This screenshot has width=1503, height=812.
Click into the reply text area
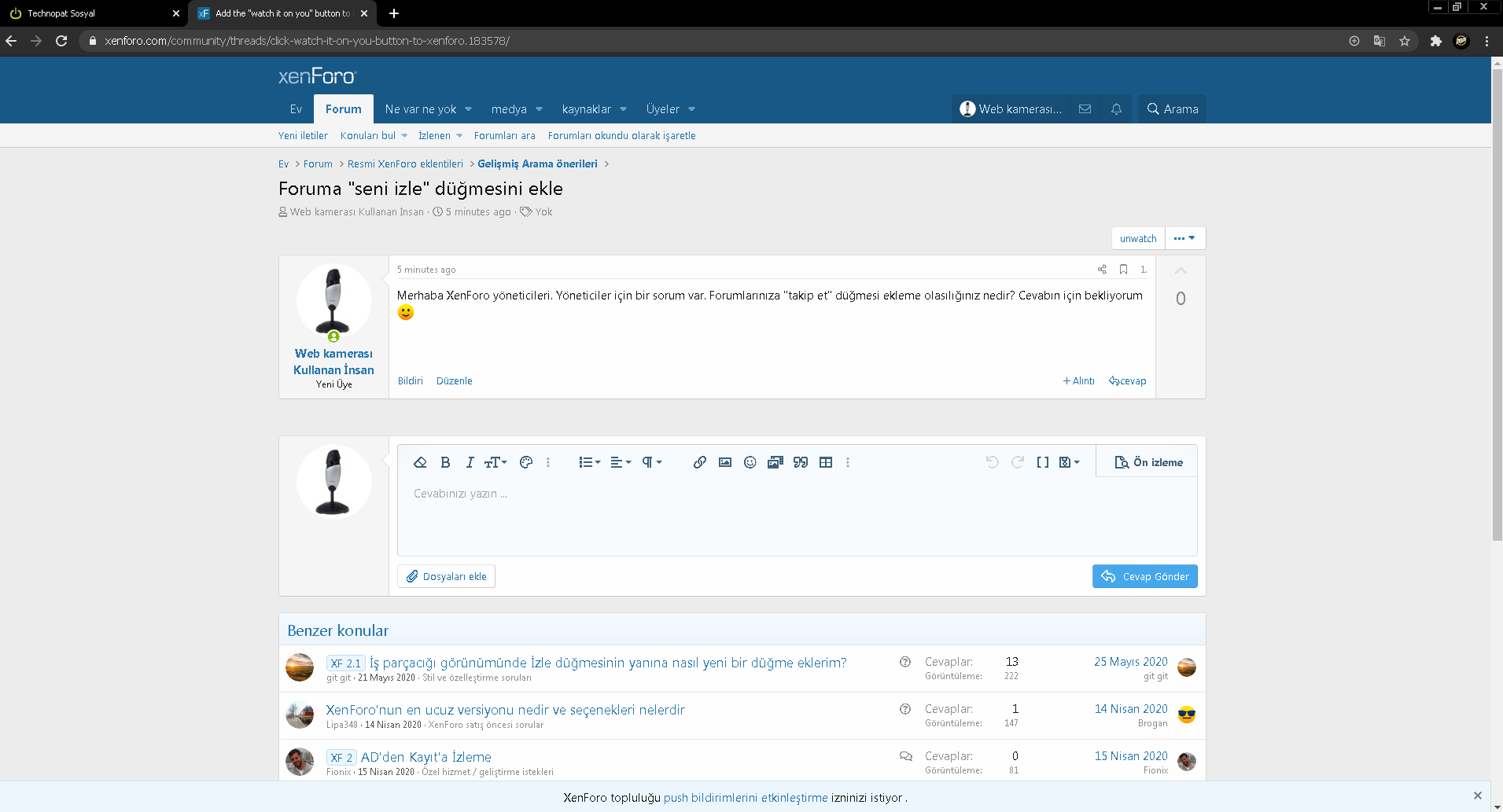[797, 516]
